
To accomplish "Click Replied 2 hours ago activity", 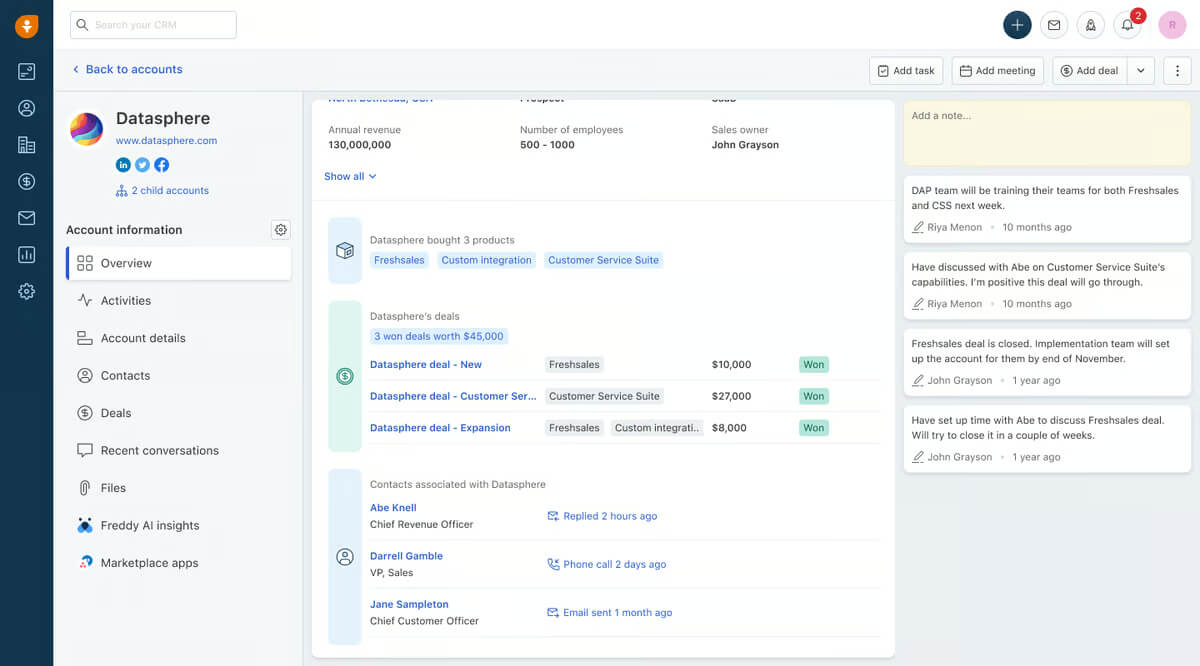I will (602, 516).
